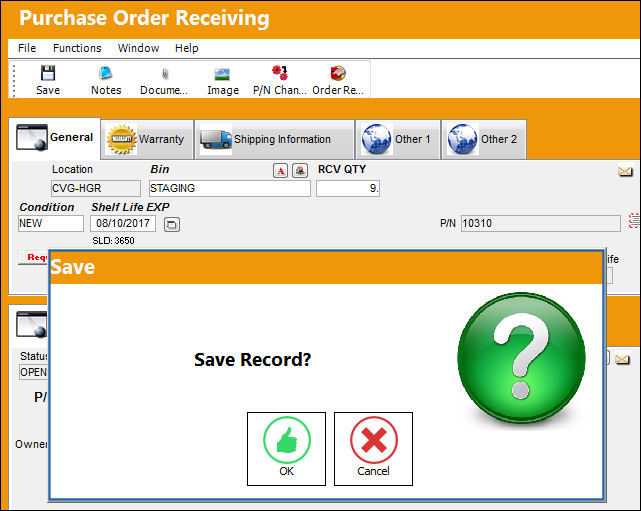Open the Image toolbar item
This screenshot has height=511, width=641.
coord(223,81)
